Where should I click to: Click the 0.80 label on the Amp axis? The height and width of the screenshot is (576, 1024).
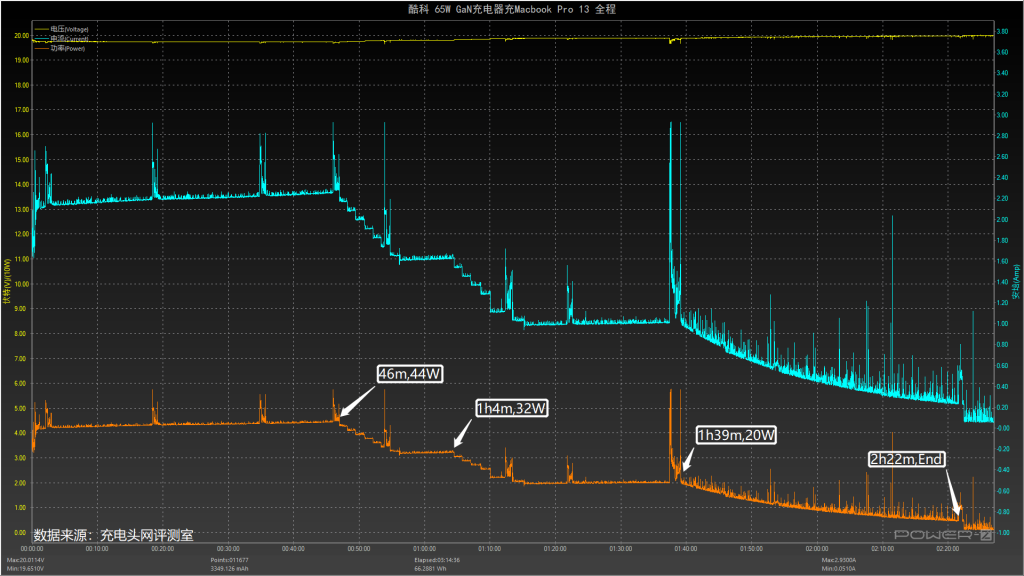[1002, 345]
